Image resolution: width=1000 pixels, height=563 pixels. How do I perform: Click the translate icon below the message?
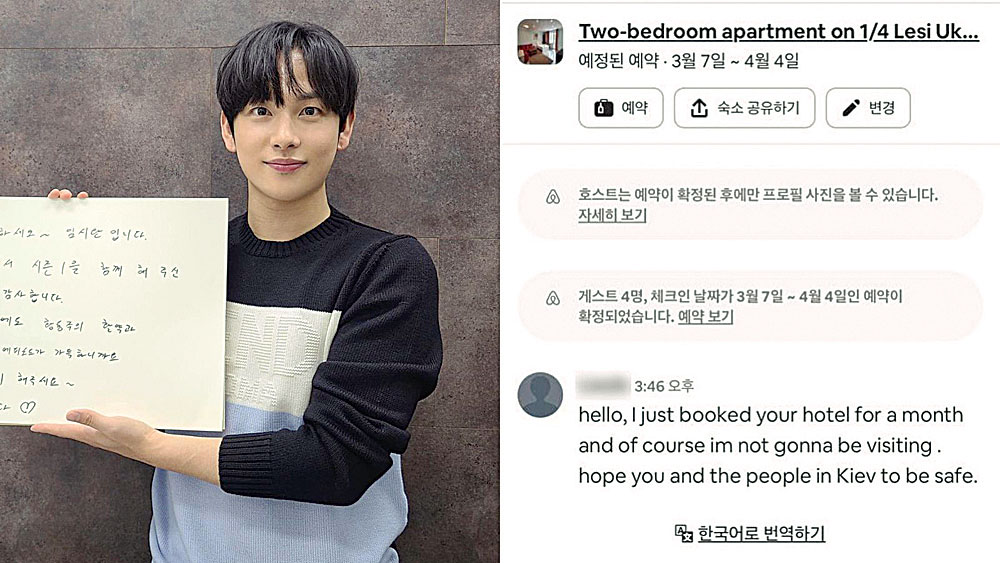[x=684, y=533]
